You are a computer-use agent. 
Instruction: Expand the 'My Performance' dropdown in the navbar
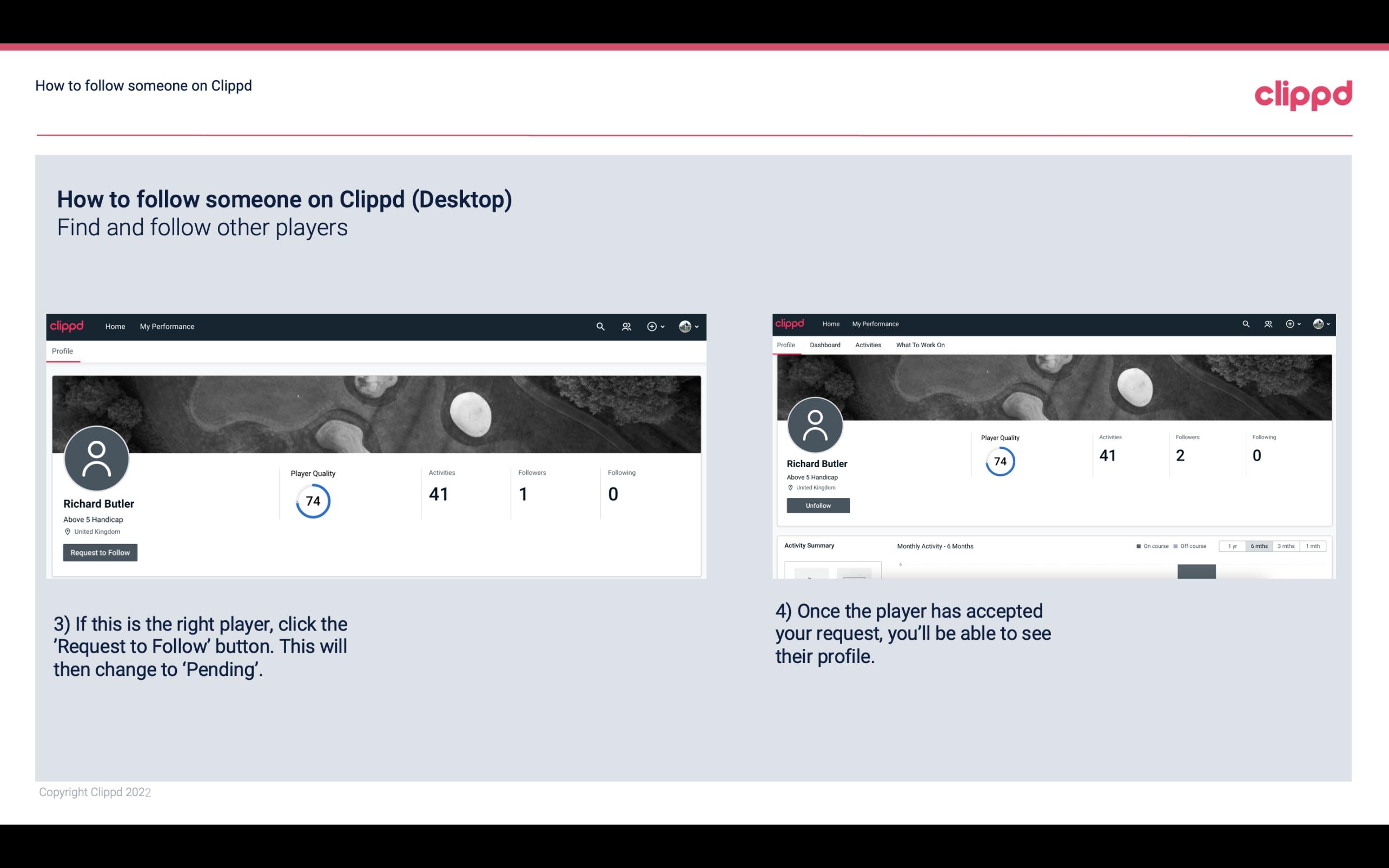click(166, 326)
